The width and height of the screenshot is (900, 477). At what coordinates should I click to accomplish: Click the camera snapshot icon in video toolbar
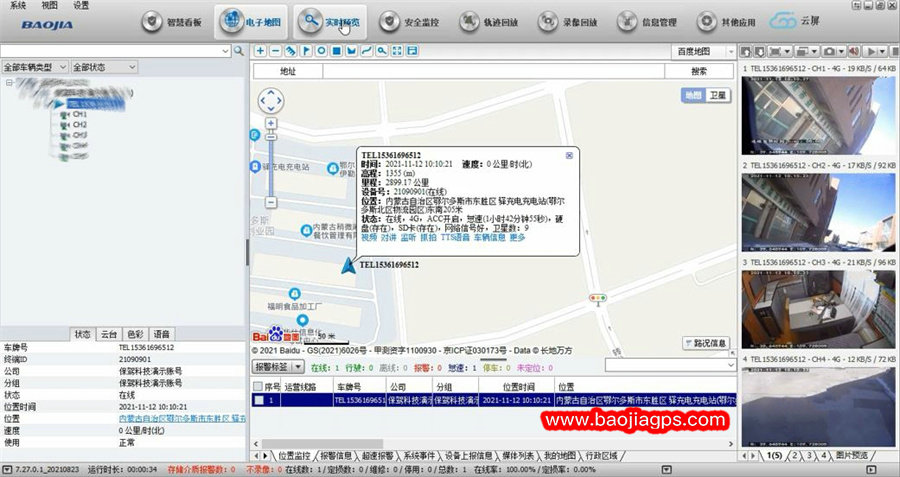829,52
